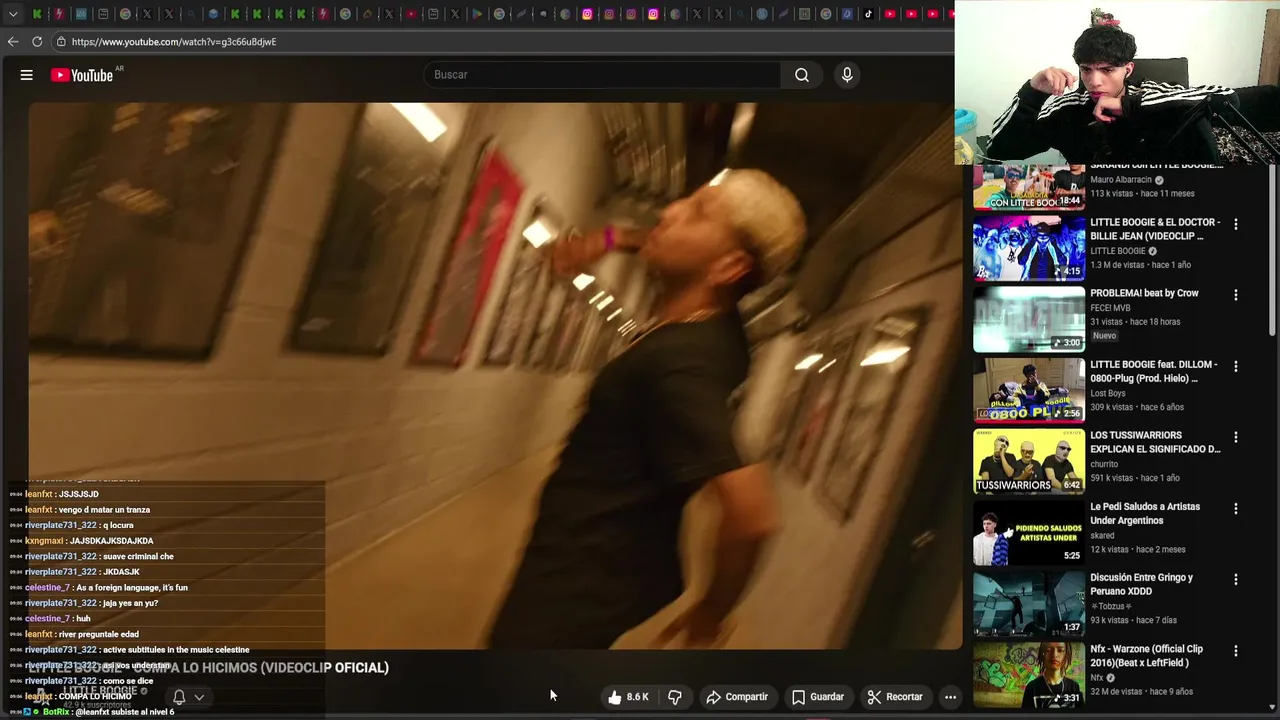The image size is (1280, 720).
Task: View site info icon beside the URL
Action: point(61,42)
